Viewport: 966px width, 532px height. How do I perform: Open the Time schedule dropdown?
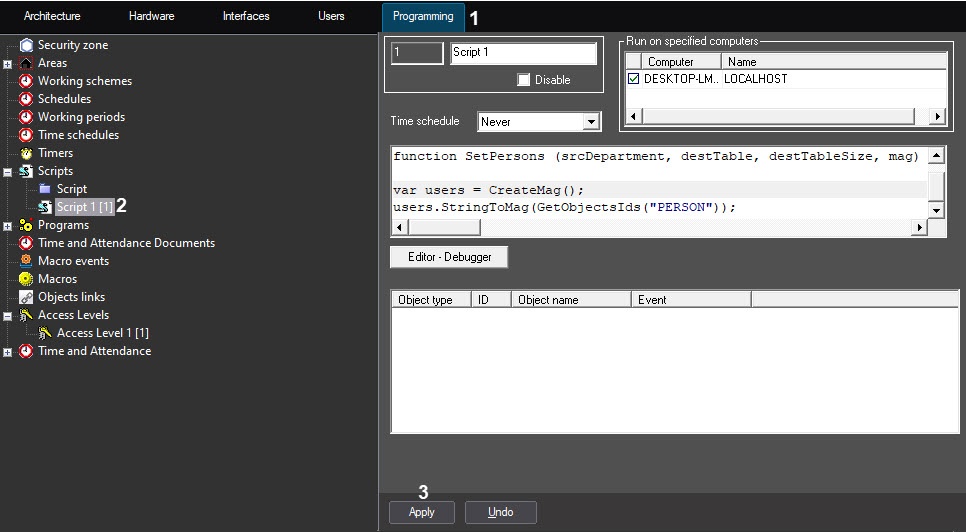(591, 122)
